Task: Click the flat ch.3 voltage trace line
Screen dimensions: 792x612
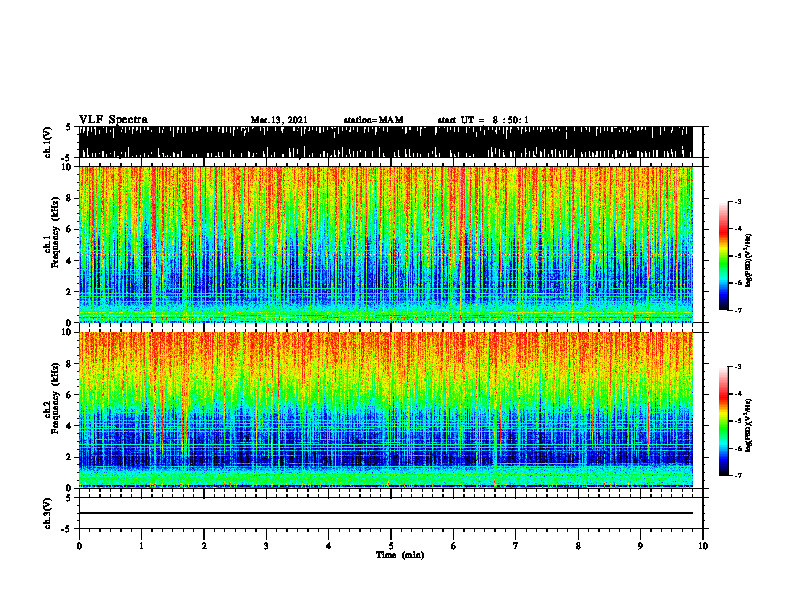Action: coord(385,513)
